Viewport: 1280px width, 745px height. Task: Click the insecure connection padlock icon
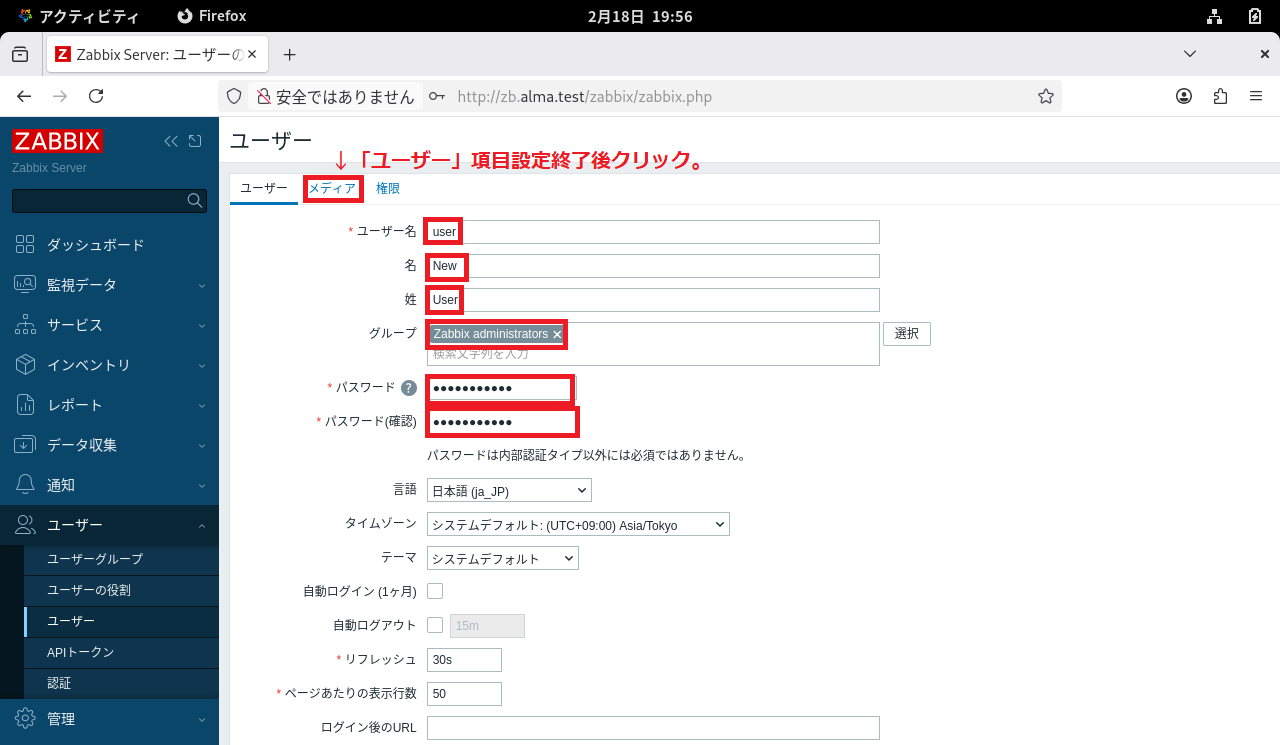pyautogui.click(x=264, y=96)
